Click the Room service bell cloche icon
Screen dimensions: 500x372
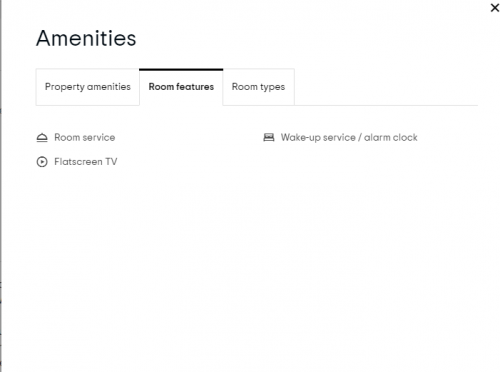click(x=42, y=137)
